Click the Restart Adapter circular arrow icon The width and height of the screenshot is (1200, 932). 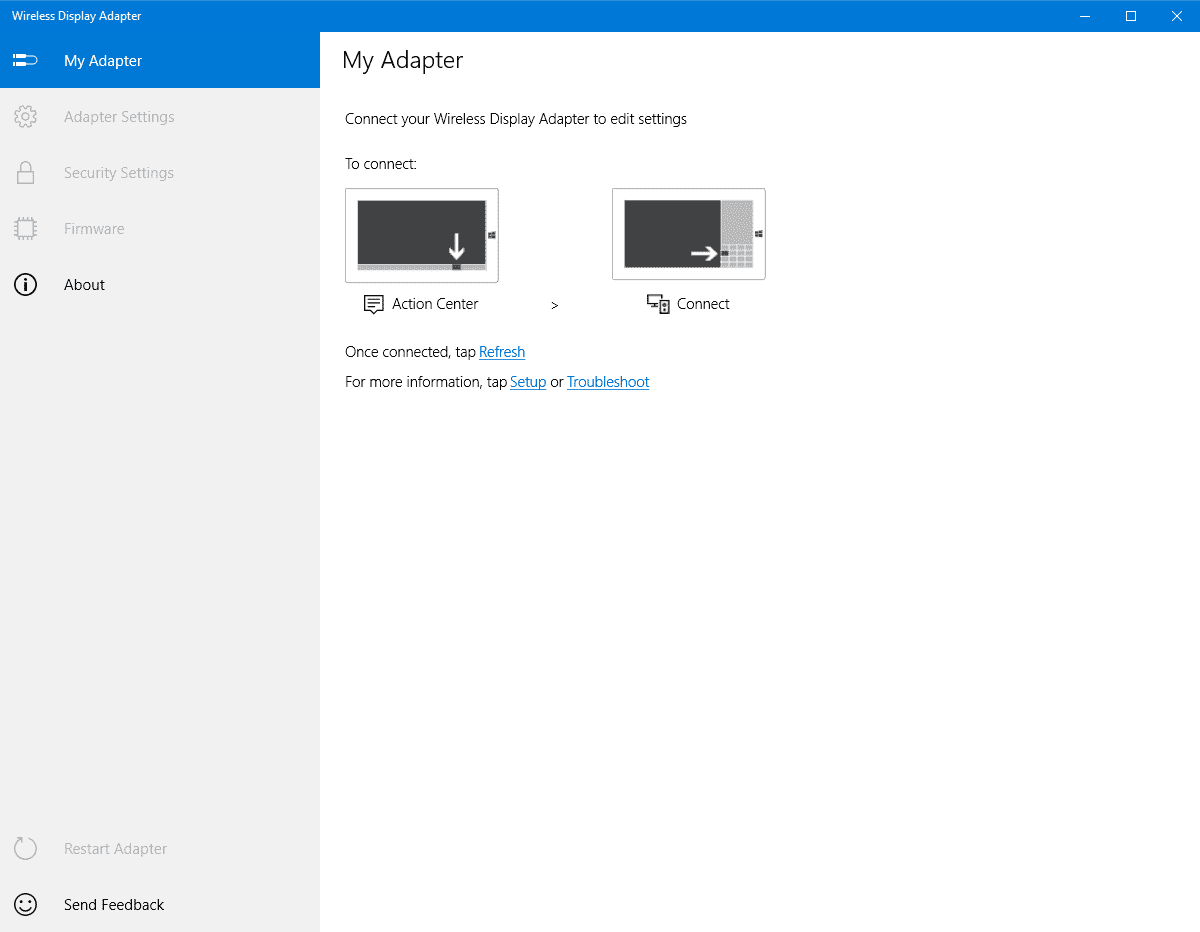(25, 848)
